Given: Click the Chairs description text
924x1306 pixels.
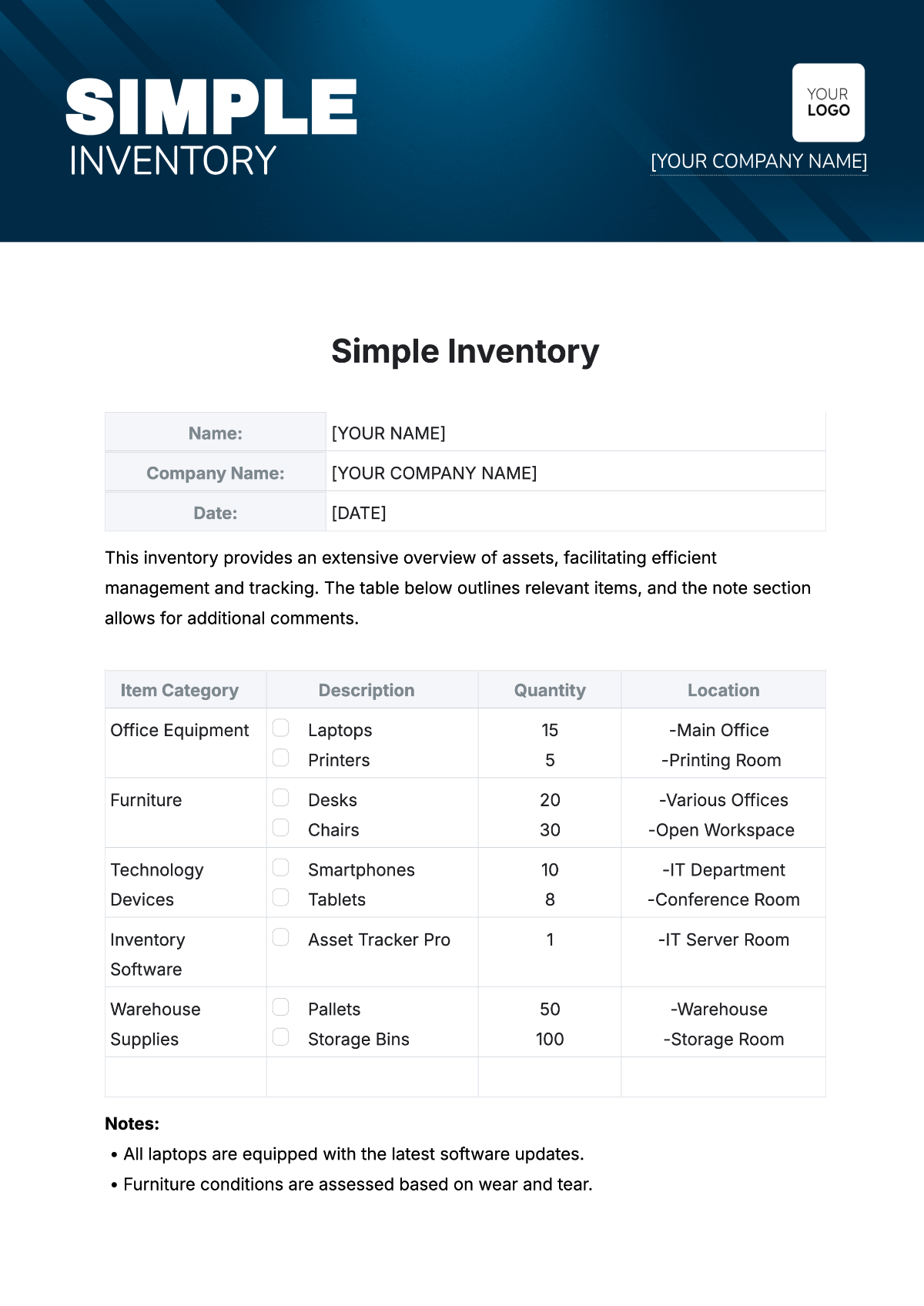Looking at the screenshot, I should [333, 830].
